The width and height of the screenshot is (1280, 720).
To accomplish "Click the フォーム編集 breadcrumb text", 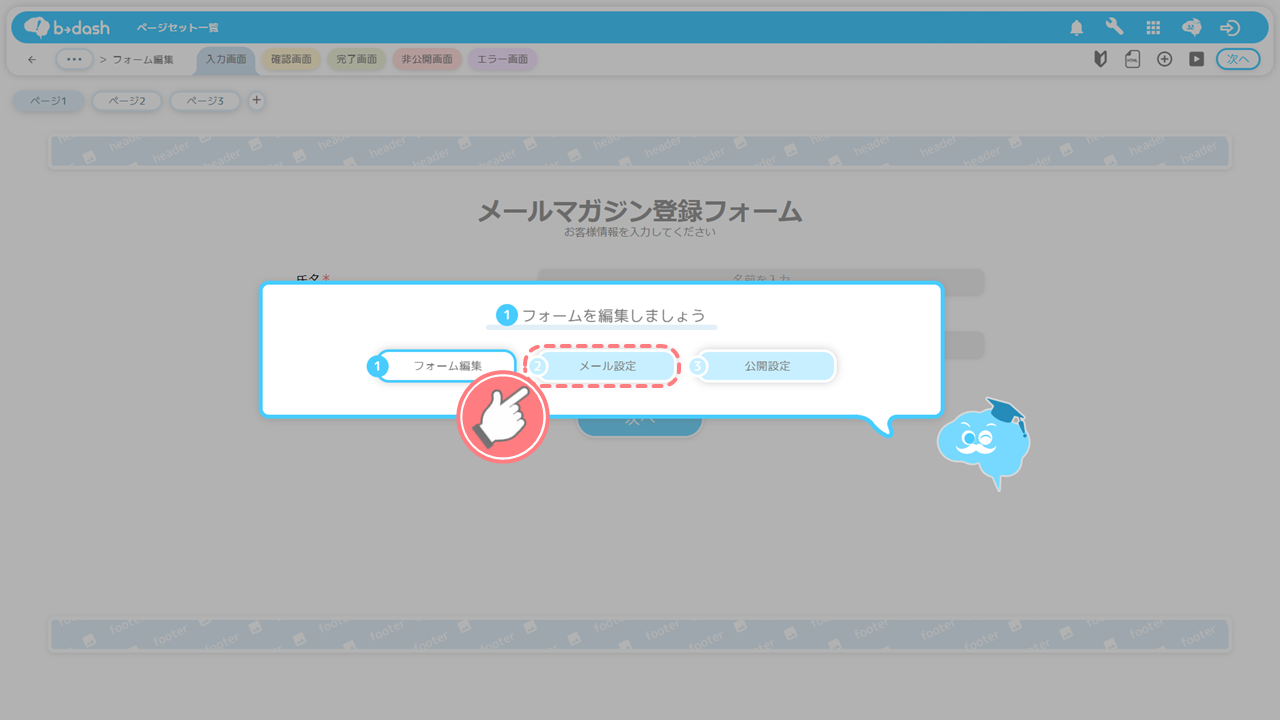I will coord(143,60).
